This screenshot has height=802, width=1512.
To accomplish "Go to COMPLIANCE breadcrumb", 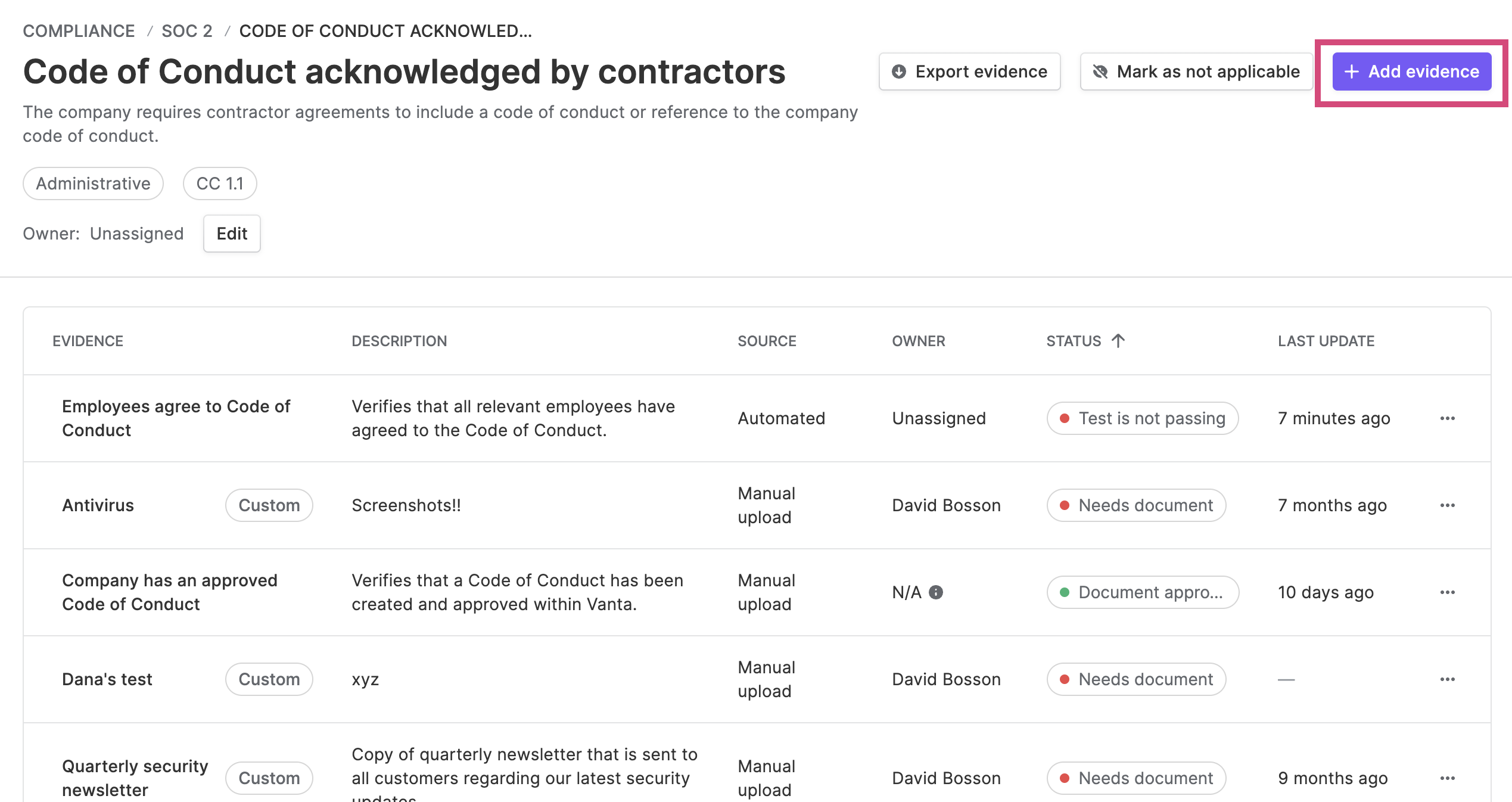I will 79,31.
